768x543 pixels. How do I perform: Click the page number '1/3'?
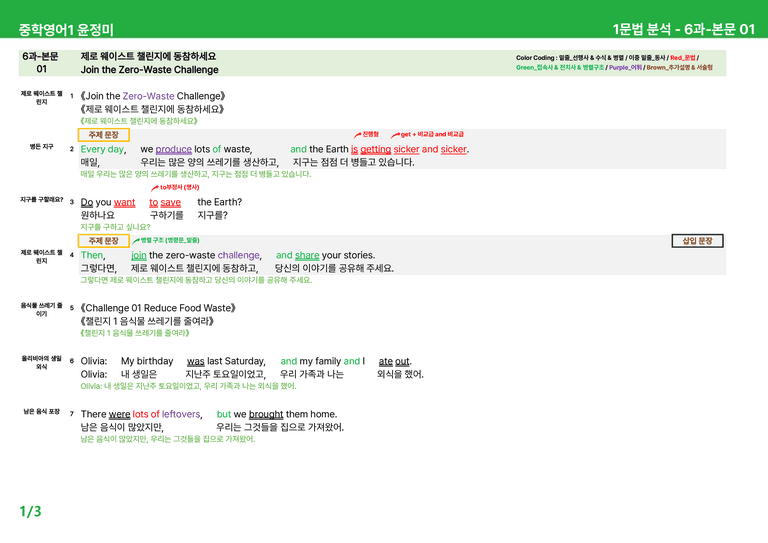coord(30,512)
